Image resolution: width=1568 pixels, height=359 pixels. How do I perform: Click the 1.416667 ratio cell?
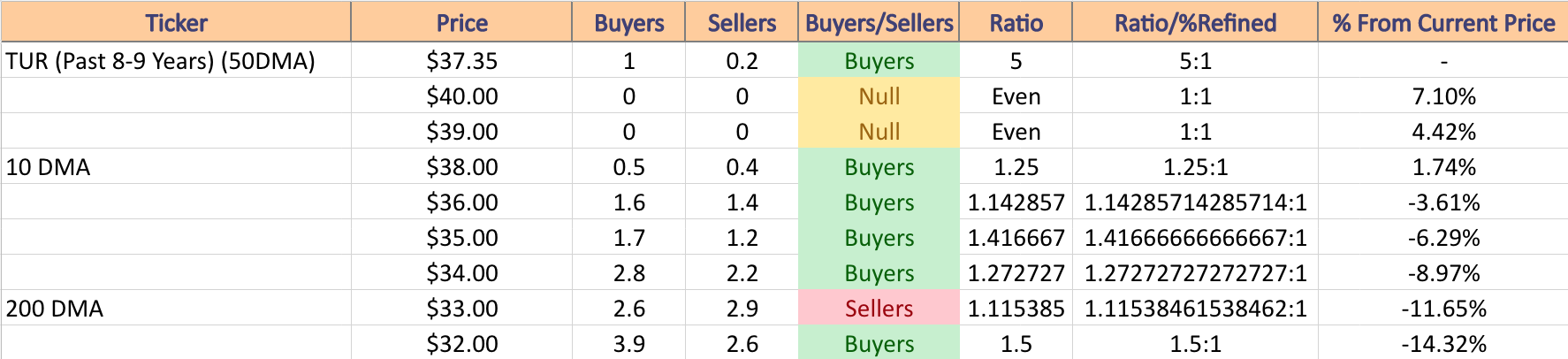click(1016, 238)
